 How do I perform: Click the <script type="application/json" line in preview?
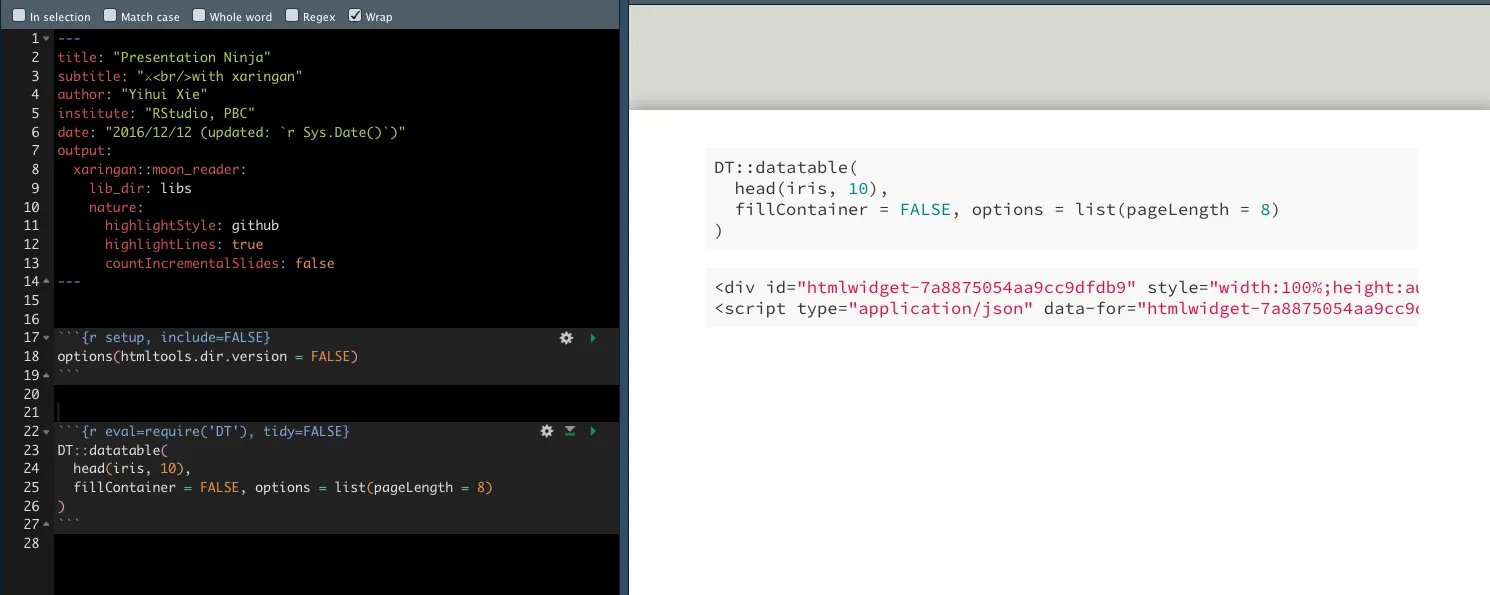point(1066,308)
